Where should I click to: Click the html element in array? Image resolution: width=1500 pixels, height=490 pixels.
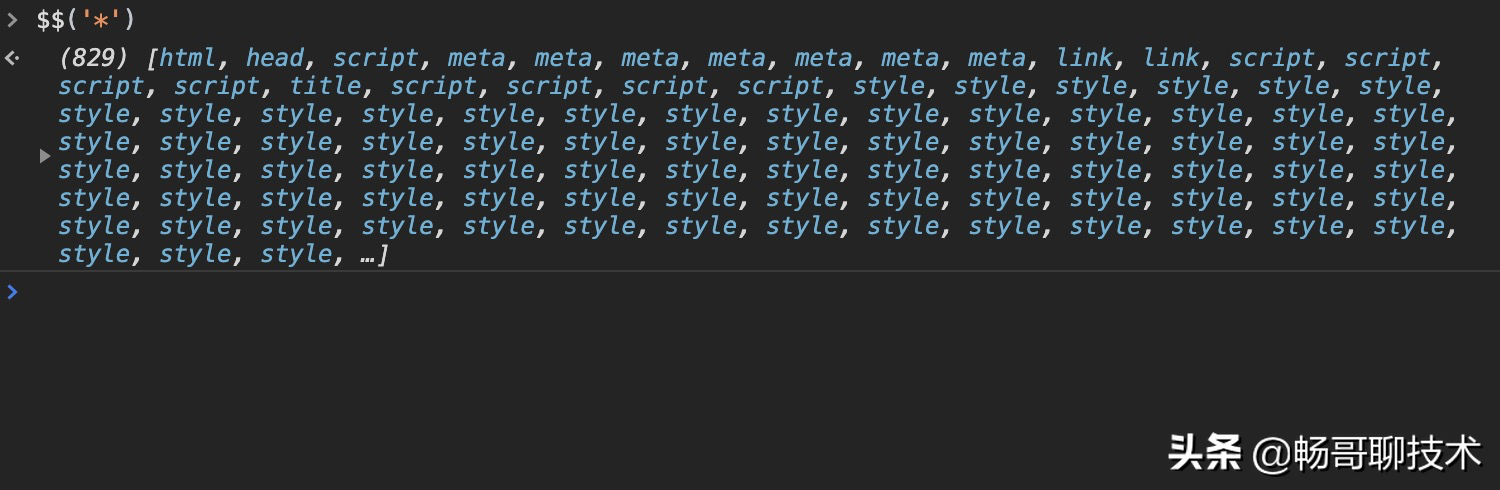(x=188, y=58)
